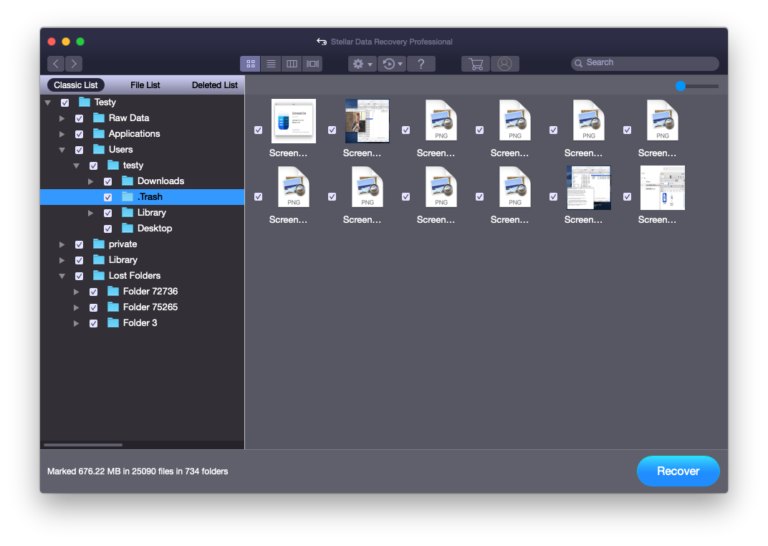
Task: Go back with left arrow button
Action: [x=56, y=64]
